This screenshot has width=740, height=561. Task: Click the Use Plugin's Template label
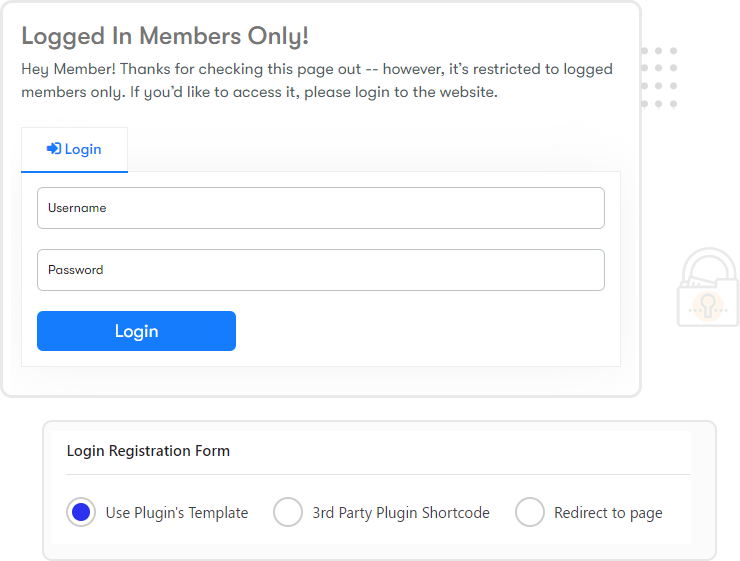177,513
